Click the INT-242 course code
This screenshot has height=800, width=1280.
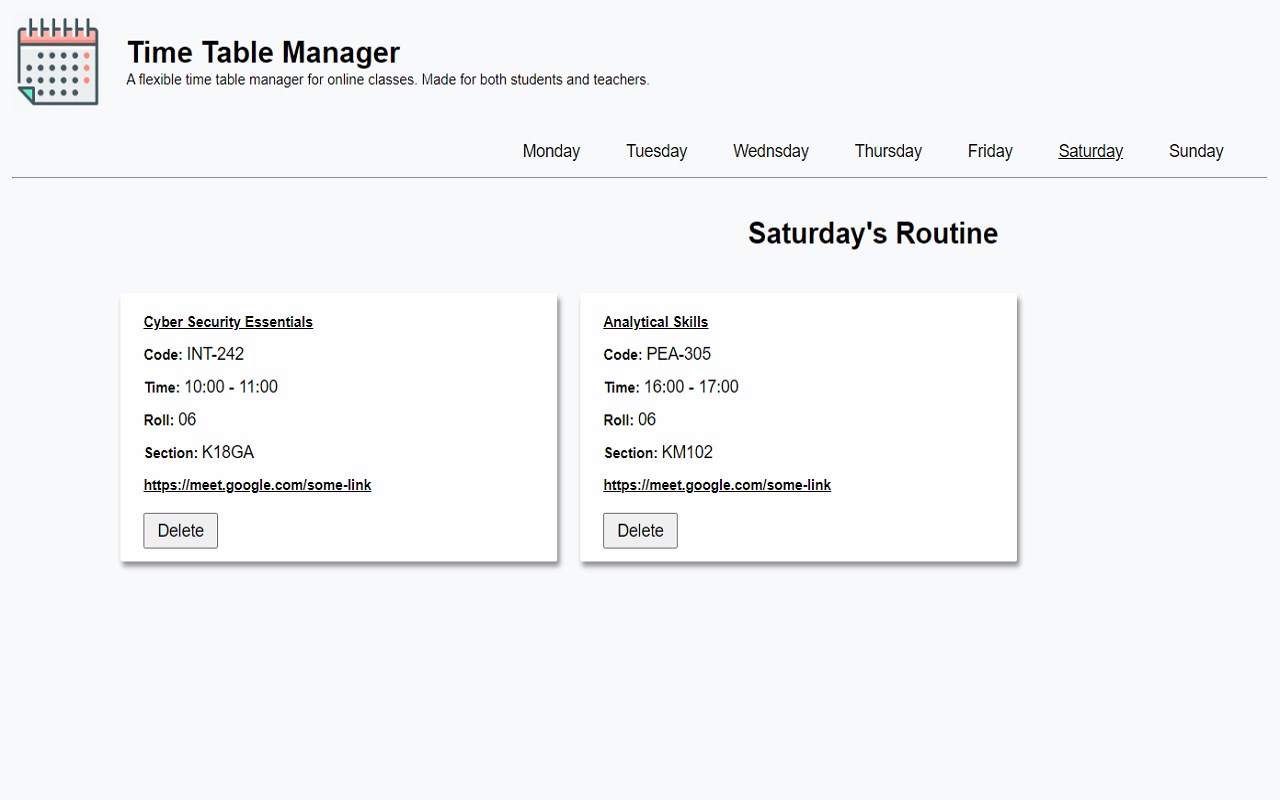pos(215,354)
